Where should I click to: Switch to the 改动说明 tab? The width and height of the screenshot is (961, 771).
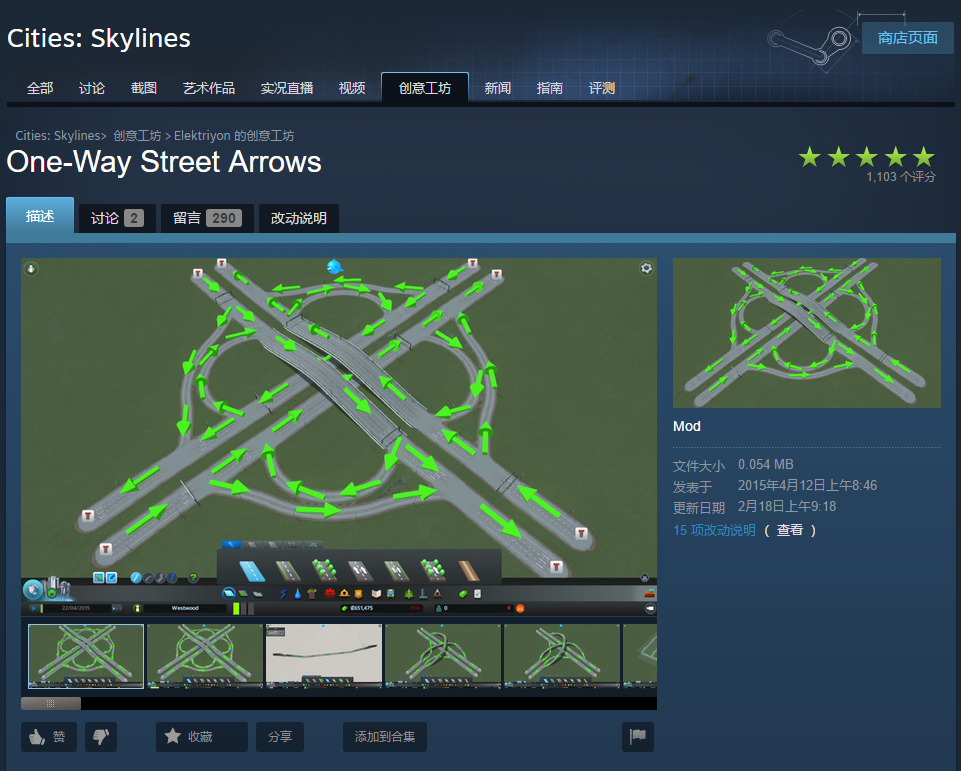tap(299, 218)
